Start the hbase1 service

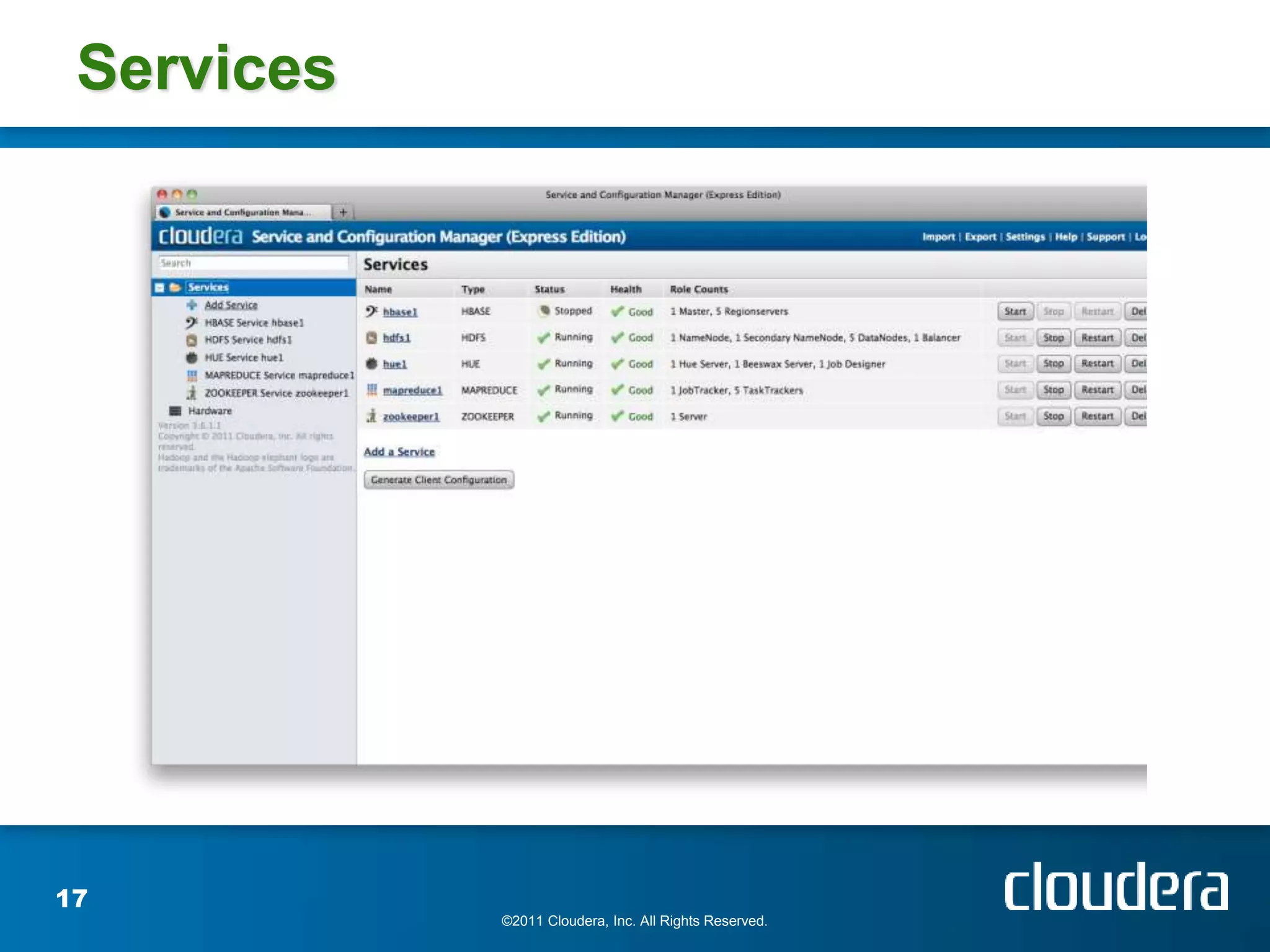(1015, 311)
